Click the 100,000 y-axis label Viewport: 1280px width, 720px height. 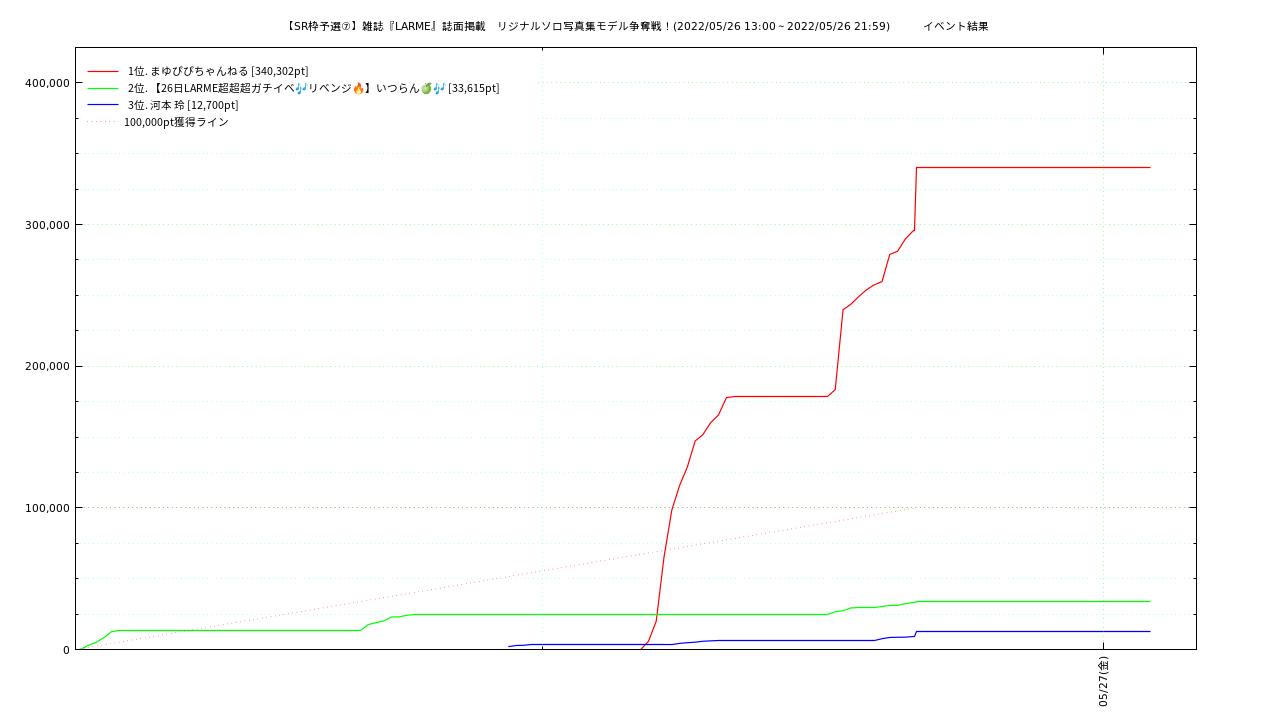coord(47,508)
